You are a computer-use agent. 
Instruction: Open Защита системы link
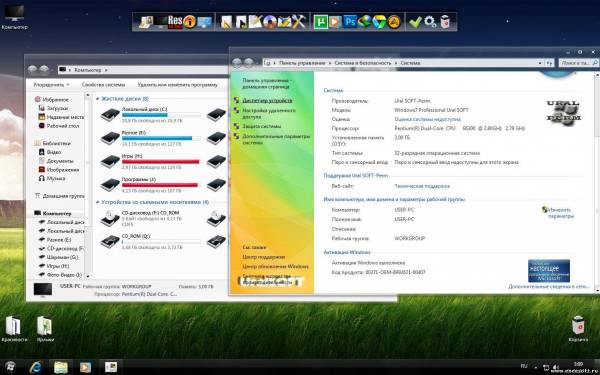tap(262, 126)
